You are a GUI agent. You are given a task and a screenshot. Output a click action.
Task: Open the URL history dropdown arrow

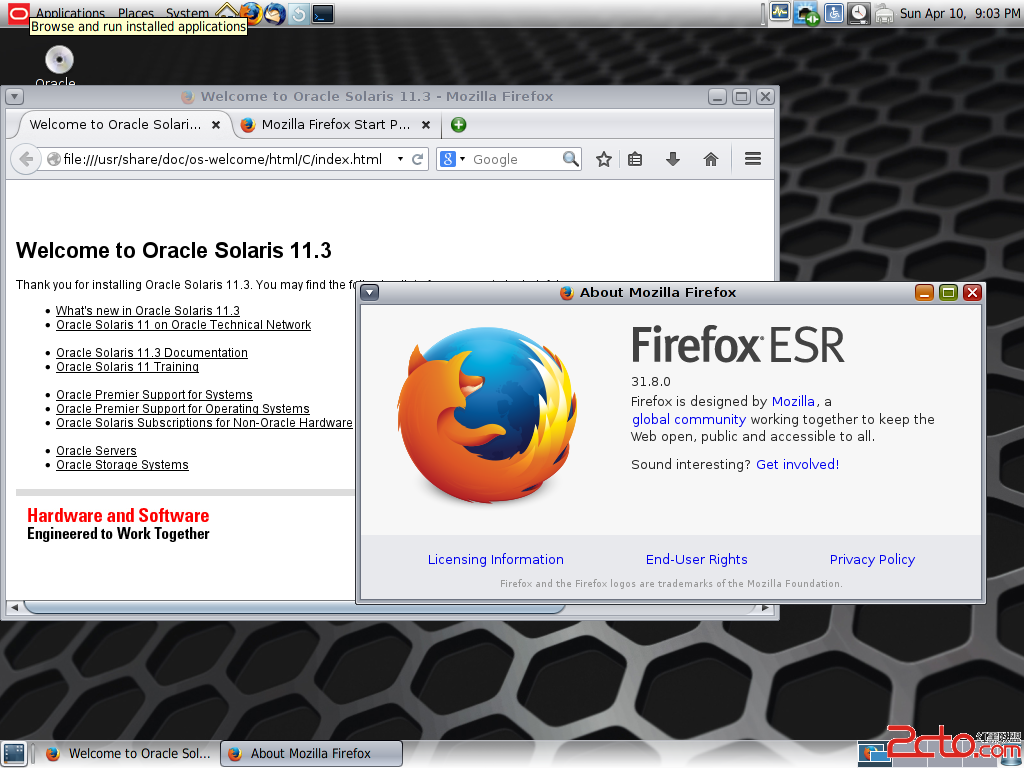point(400,159)
